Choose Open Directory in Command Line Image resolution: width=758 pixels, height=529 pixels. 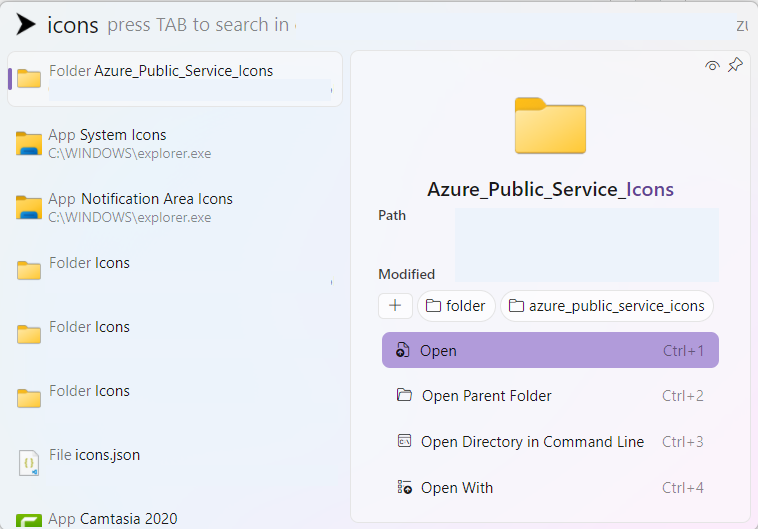pyautogui.click(x=550, y=441)
